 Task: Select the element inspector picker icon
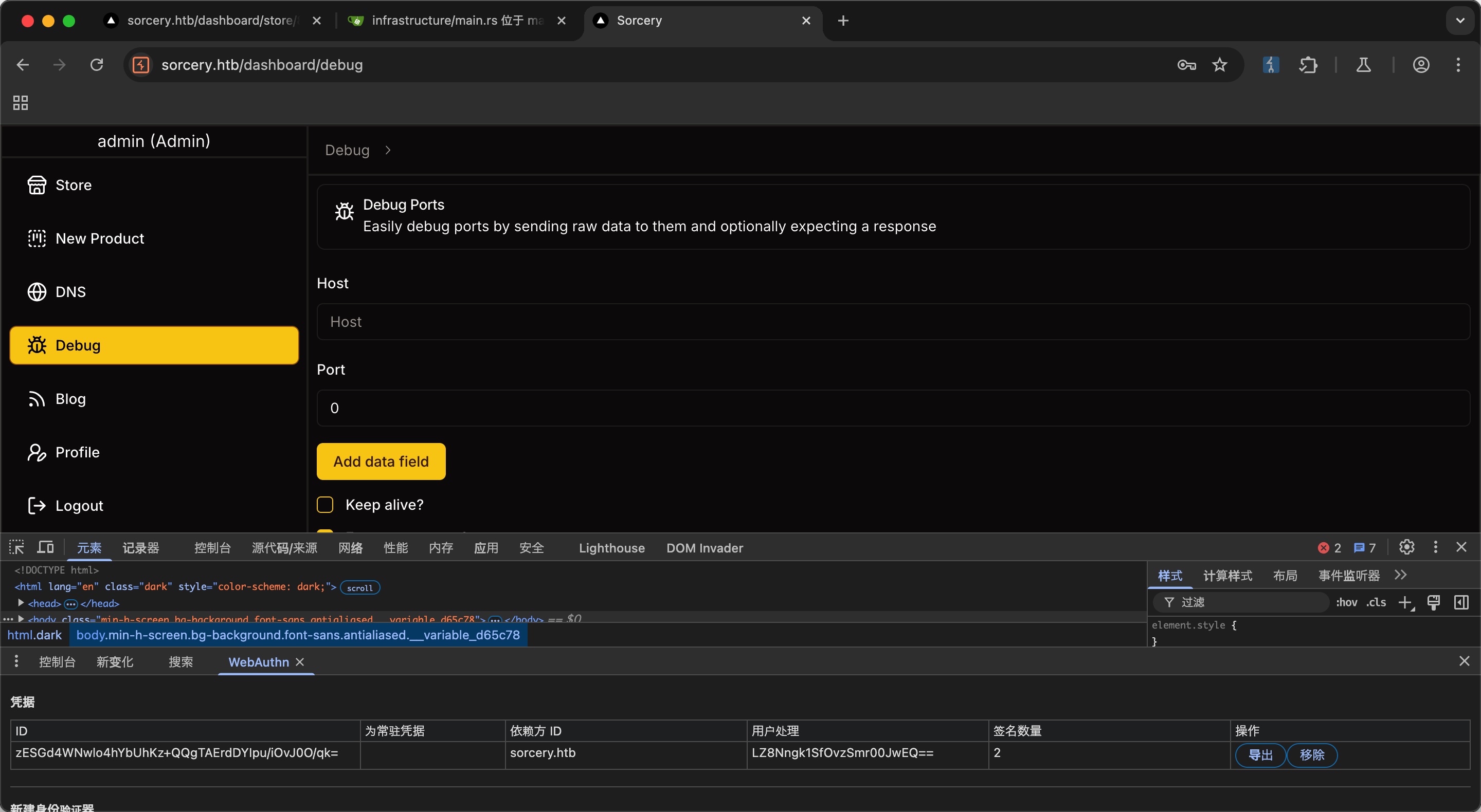click(x=16, y=548)
